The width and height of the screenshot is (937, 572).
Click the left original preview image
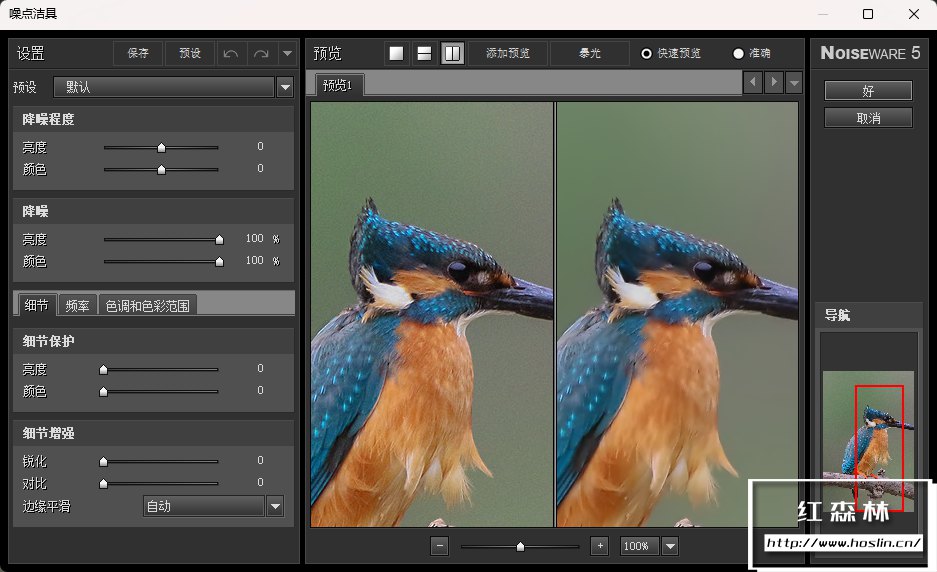coord(432,314)
